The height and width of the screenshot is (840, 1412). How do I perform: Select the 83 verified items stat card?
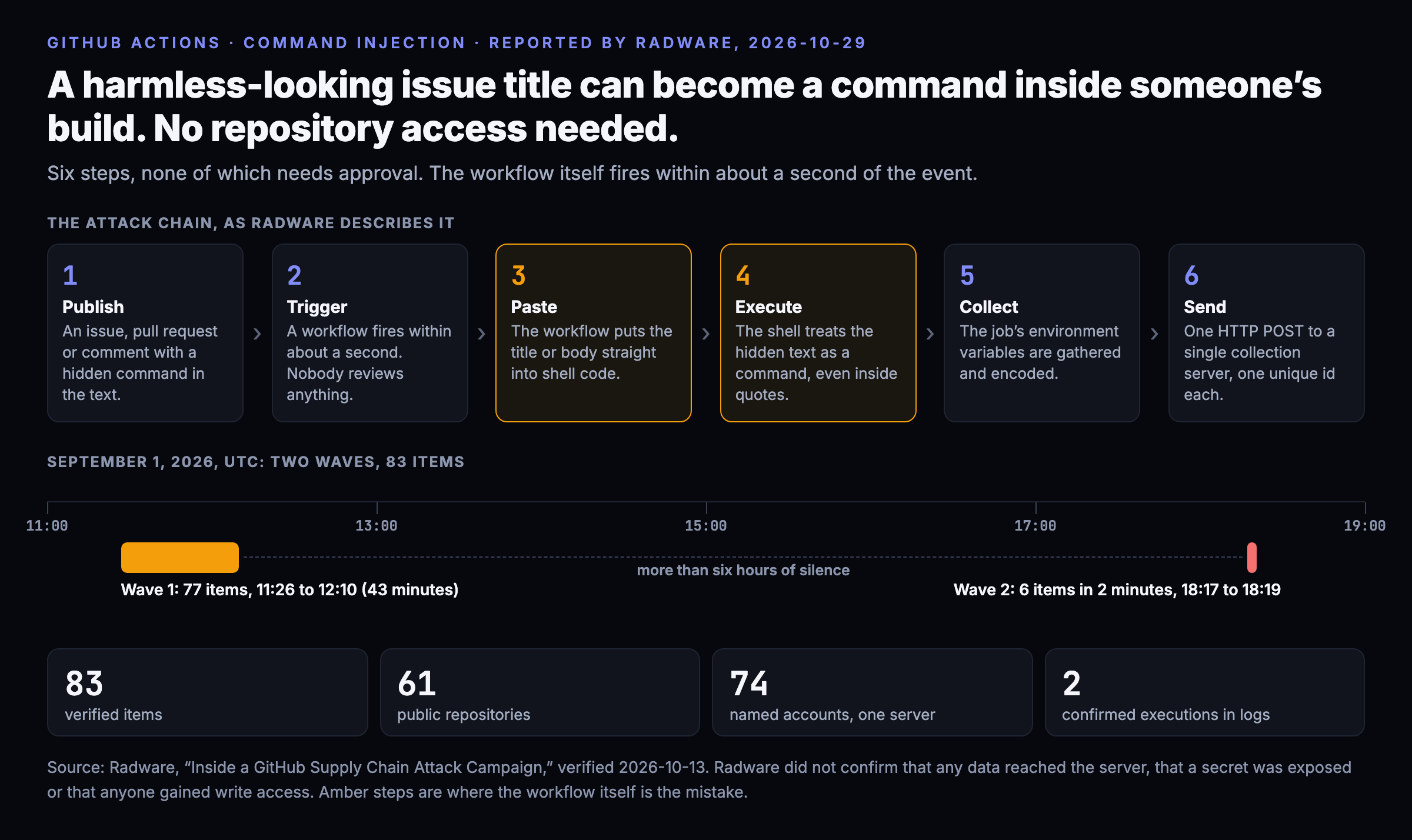[x=208, y=692]
